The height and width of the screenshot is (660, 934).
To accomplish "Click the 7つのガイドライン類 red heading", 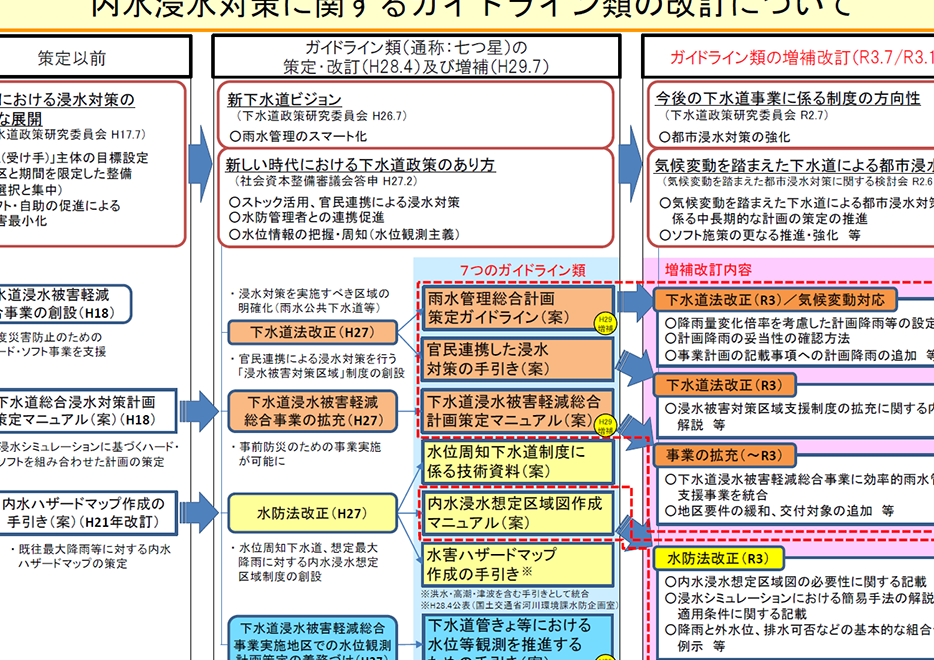I will point(523,270).
